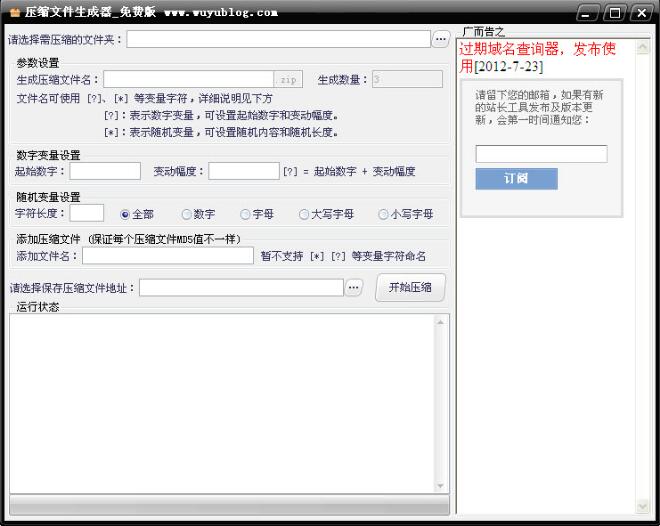The height and width of the screenshot is (526, 660).
Task: Click the 起始数字 input box
Action: 105,171
